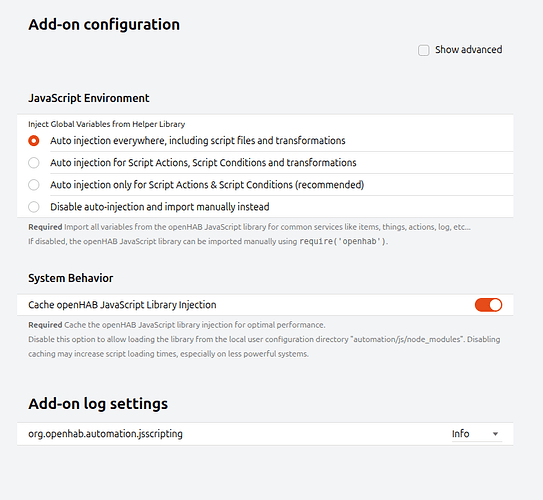Click the dropdown arrow next to Info

(x=495, y=434)
